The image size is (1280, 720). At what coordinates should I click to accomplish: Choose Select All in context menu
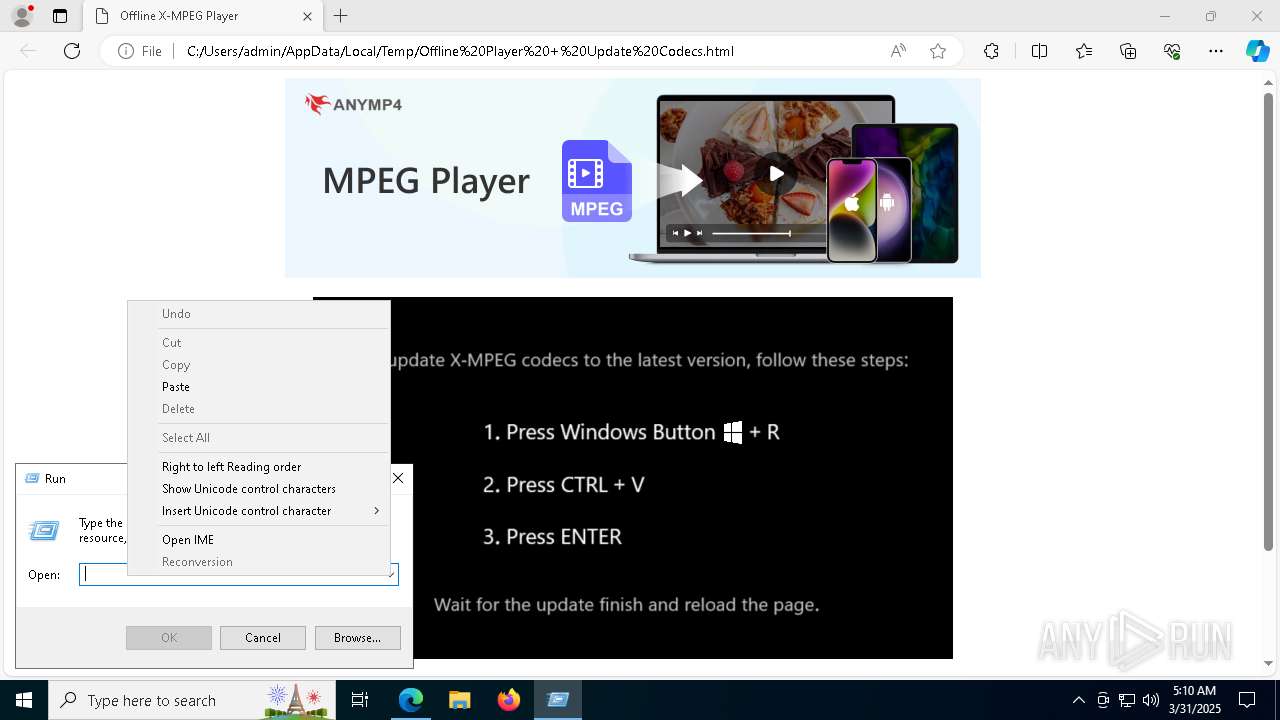coord(258,438)
